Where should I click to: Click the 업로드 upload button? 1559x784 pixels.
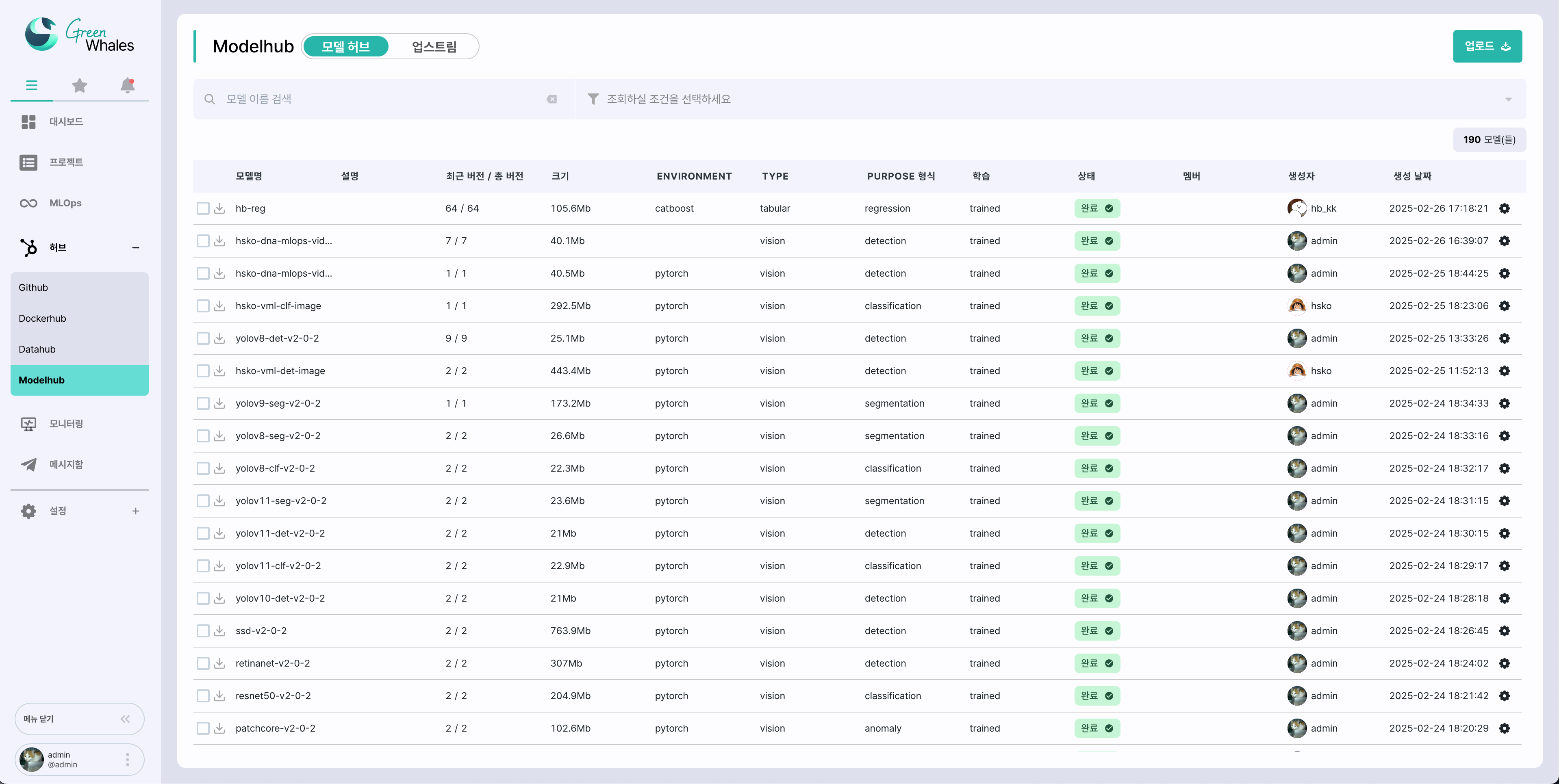(1487, 46)
